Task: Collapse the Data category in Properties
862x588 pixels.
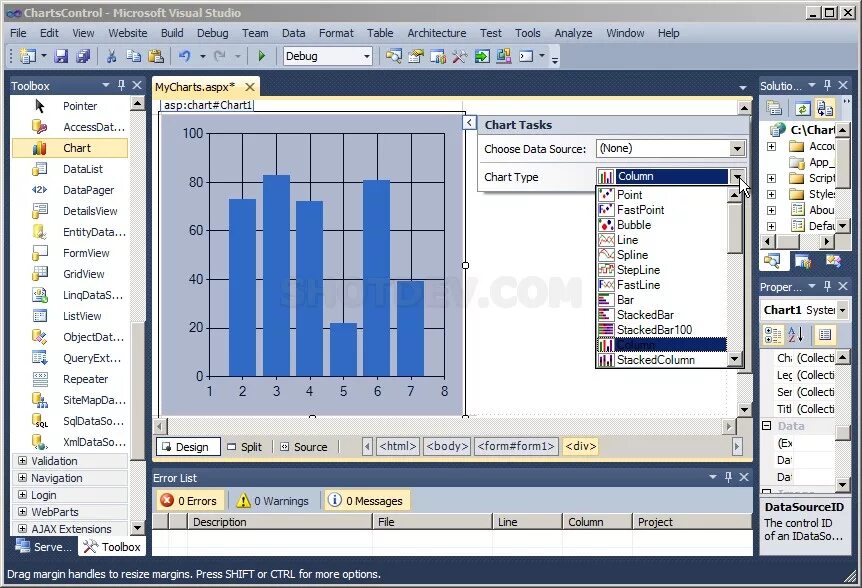Action: 767,425
